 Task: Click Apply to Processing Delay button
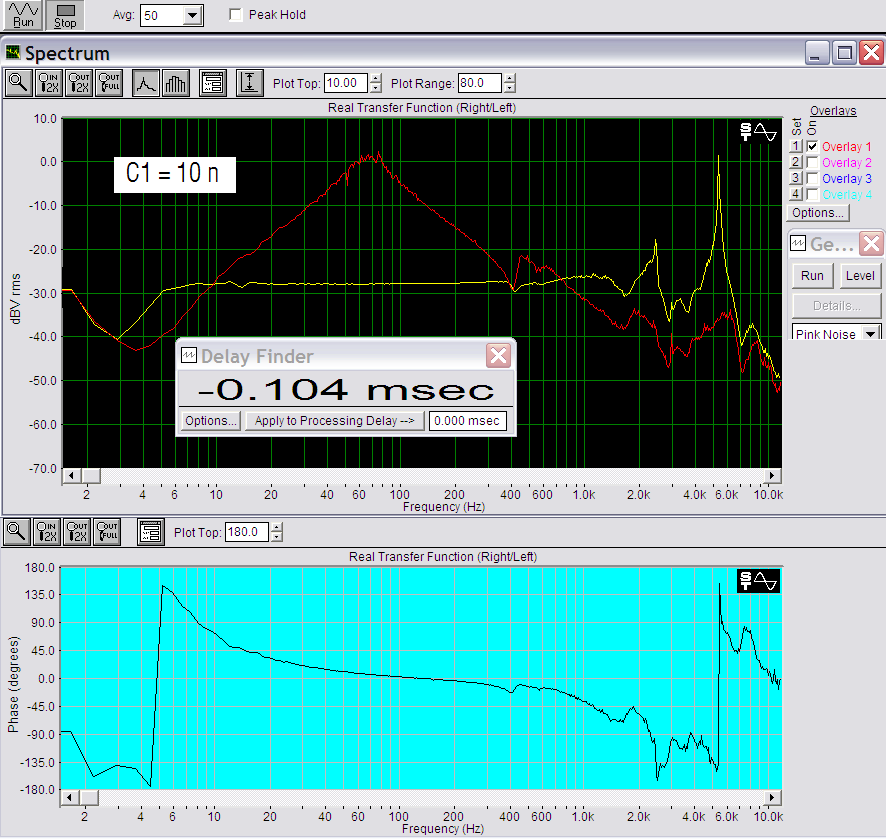click(335, 421)
